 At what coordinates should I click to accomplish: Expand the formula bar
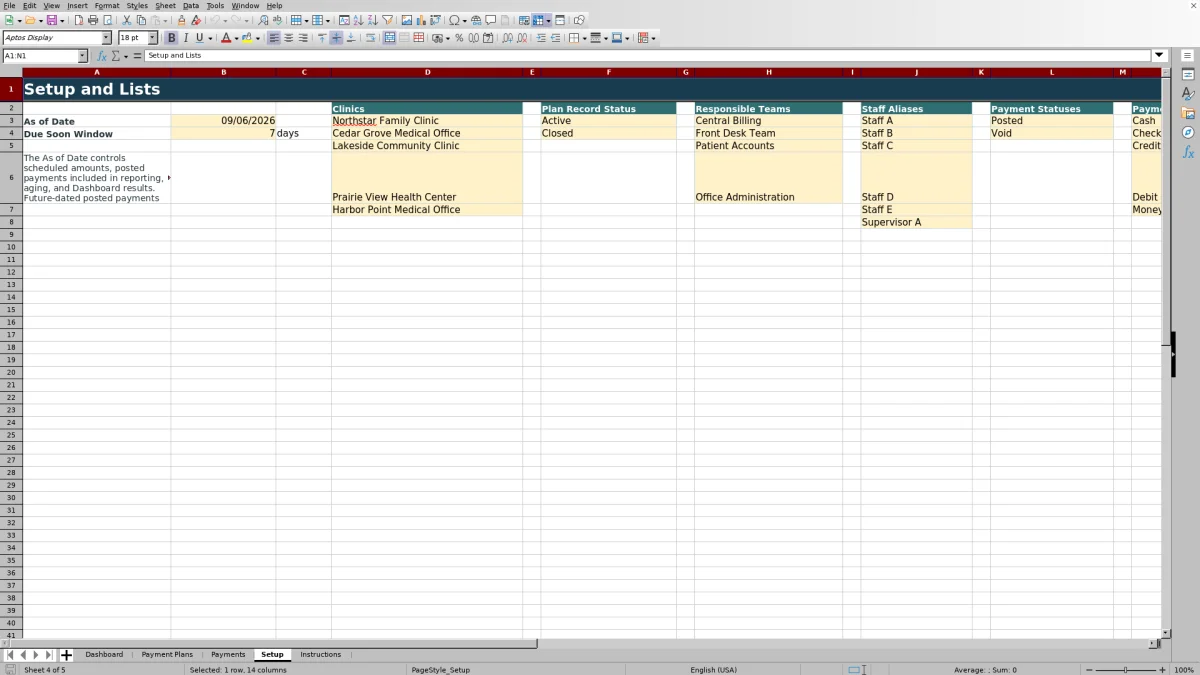click(1160, 56)
